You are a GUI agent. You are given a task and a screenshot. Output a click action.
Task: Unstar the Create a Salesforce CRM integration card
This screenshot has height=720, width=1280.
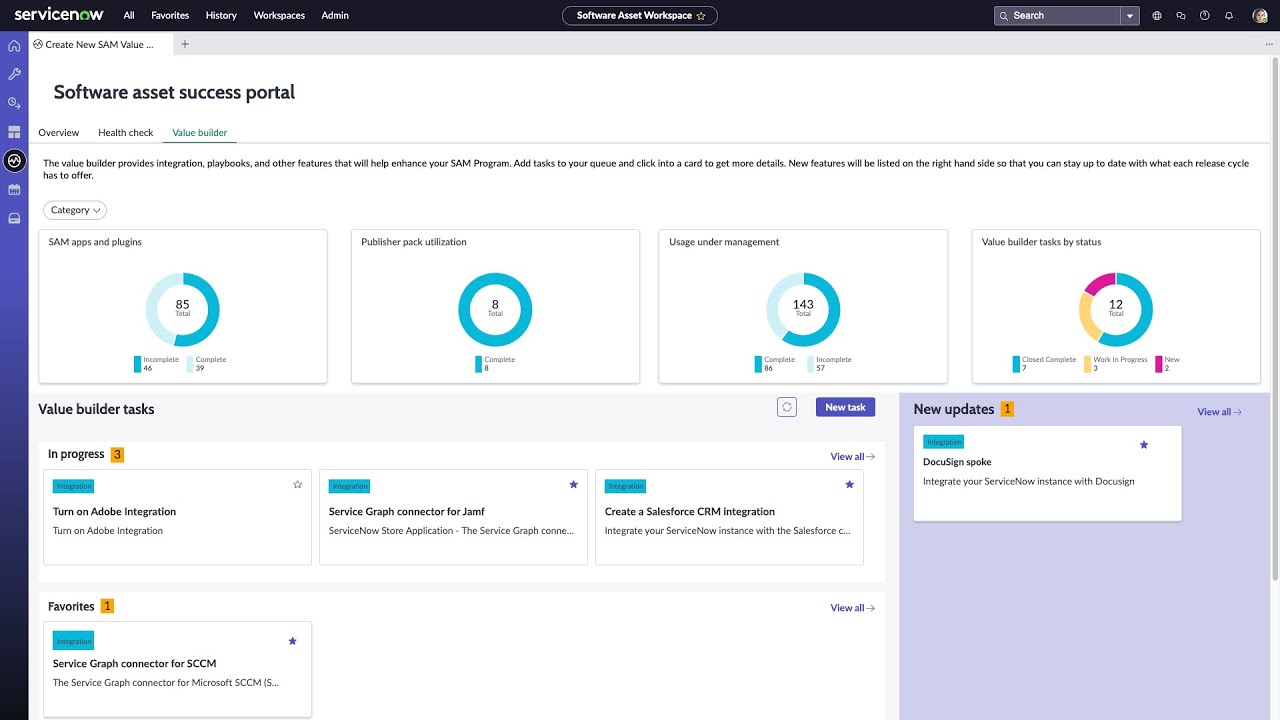click(849, 484)
